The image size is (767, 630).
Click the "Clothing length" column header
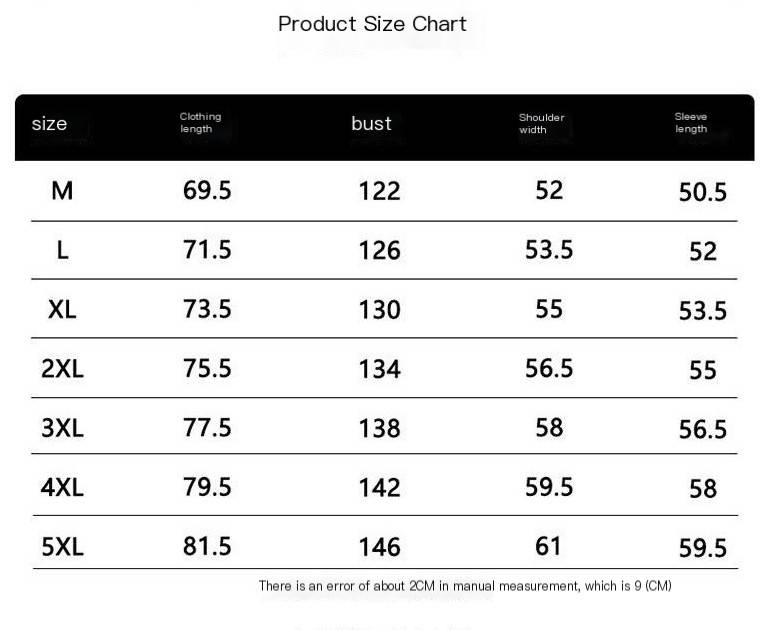coord(200,123)
